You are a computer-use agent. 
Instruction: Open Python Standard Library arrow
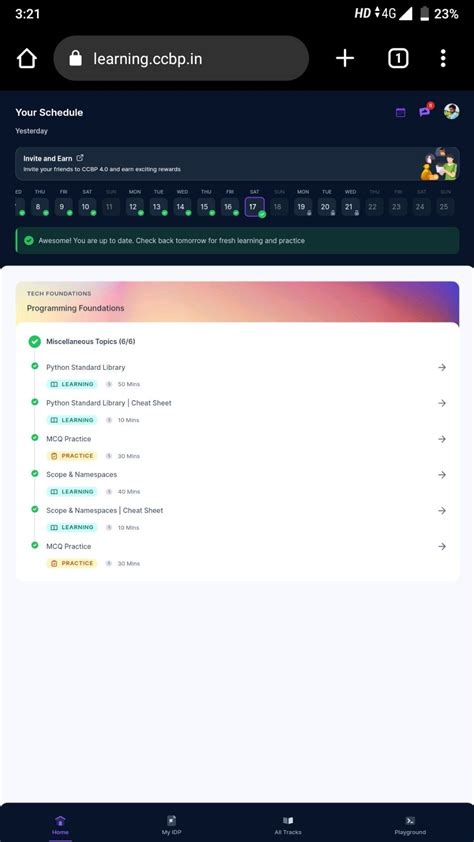click(x=442, y=367)
